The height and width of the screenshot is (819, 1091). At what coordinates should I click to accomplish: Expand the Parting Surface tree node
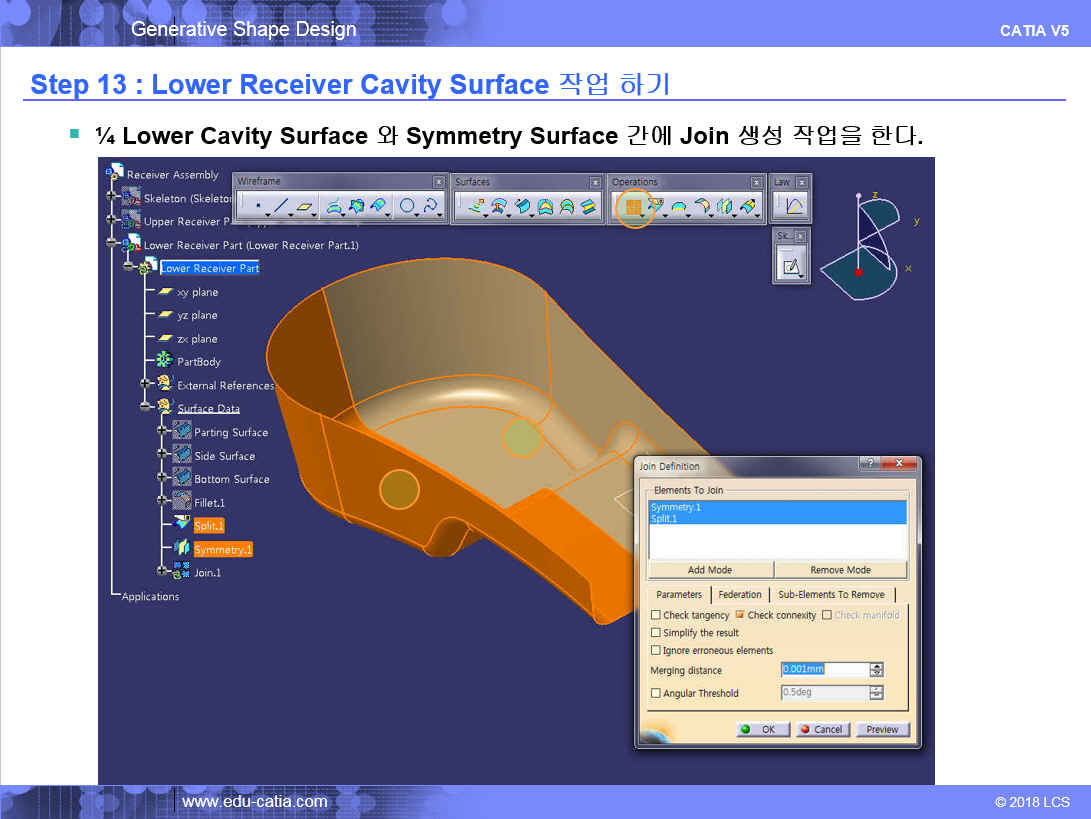(162, 432)
